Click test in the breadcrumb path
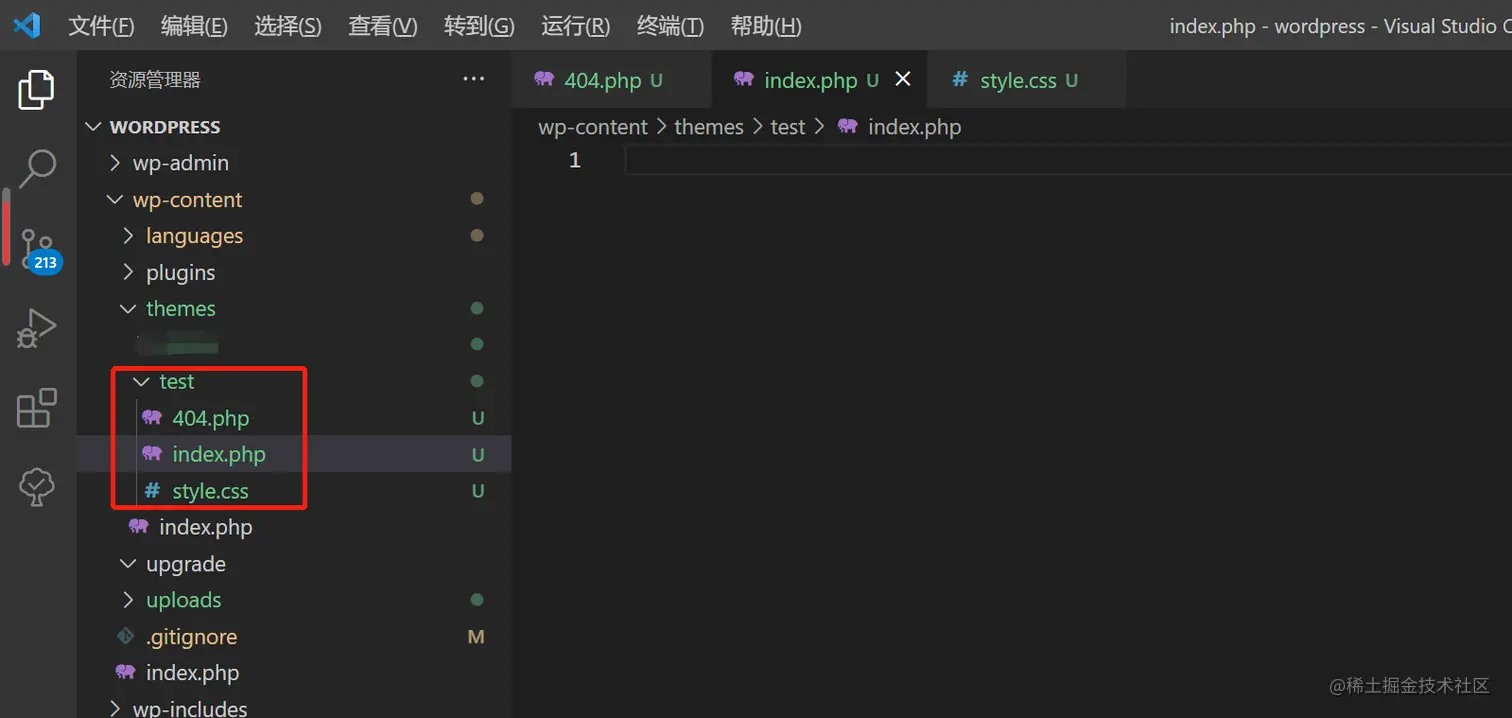 (x=788, y=127)
